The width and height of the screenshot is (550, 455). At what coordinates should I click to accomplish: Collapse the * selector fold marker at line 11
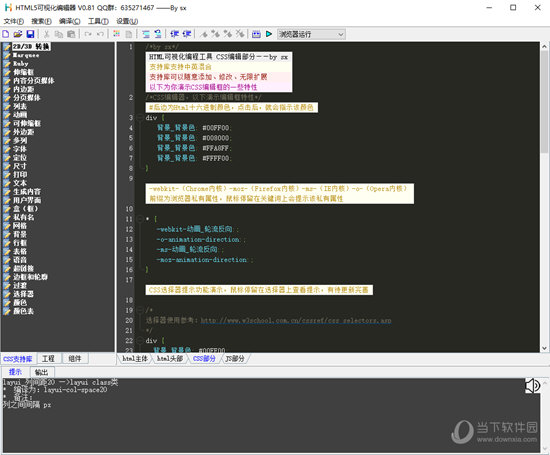click(140, 219)
